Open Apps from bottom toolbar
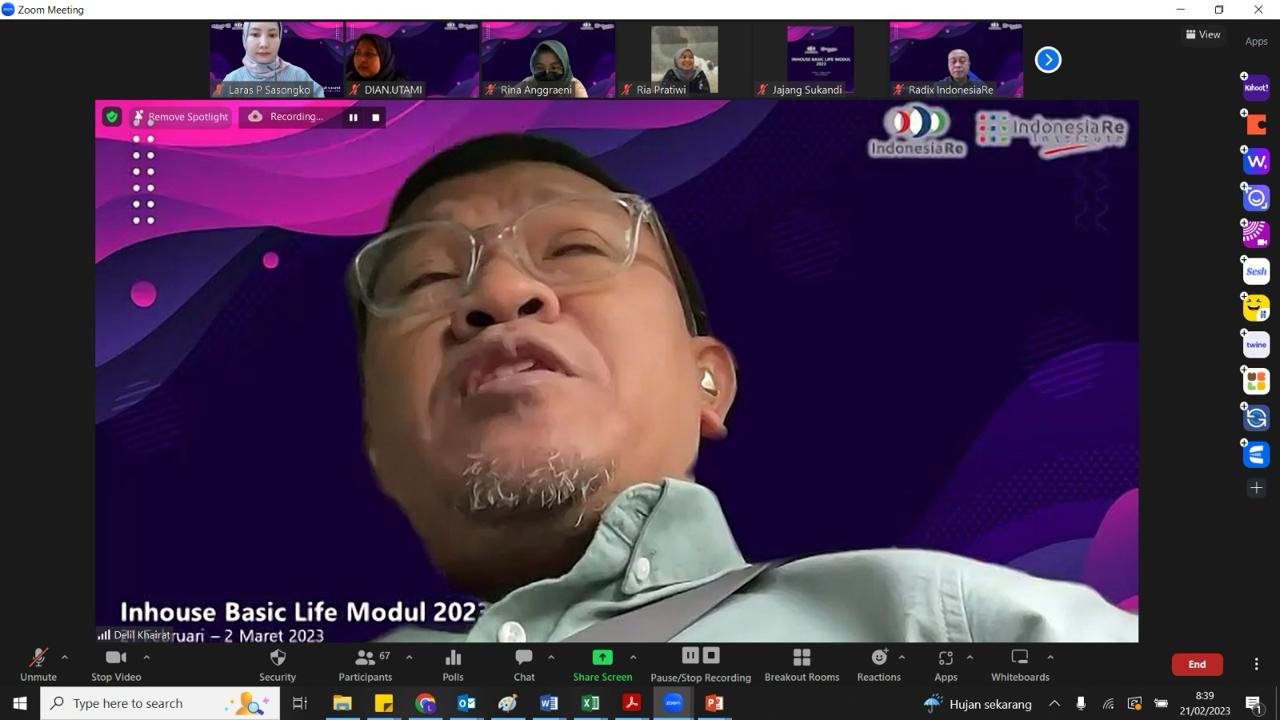 (x=946, y=665)
